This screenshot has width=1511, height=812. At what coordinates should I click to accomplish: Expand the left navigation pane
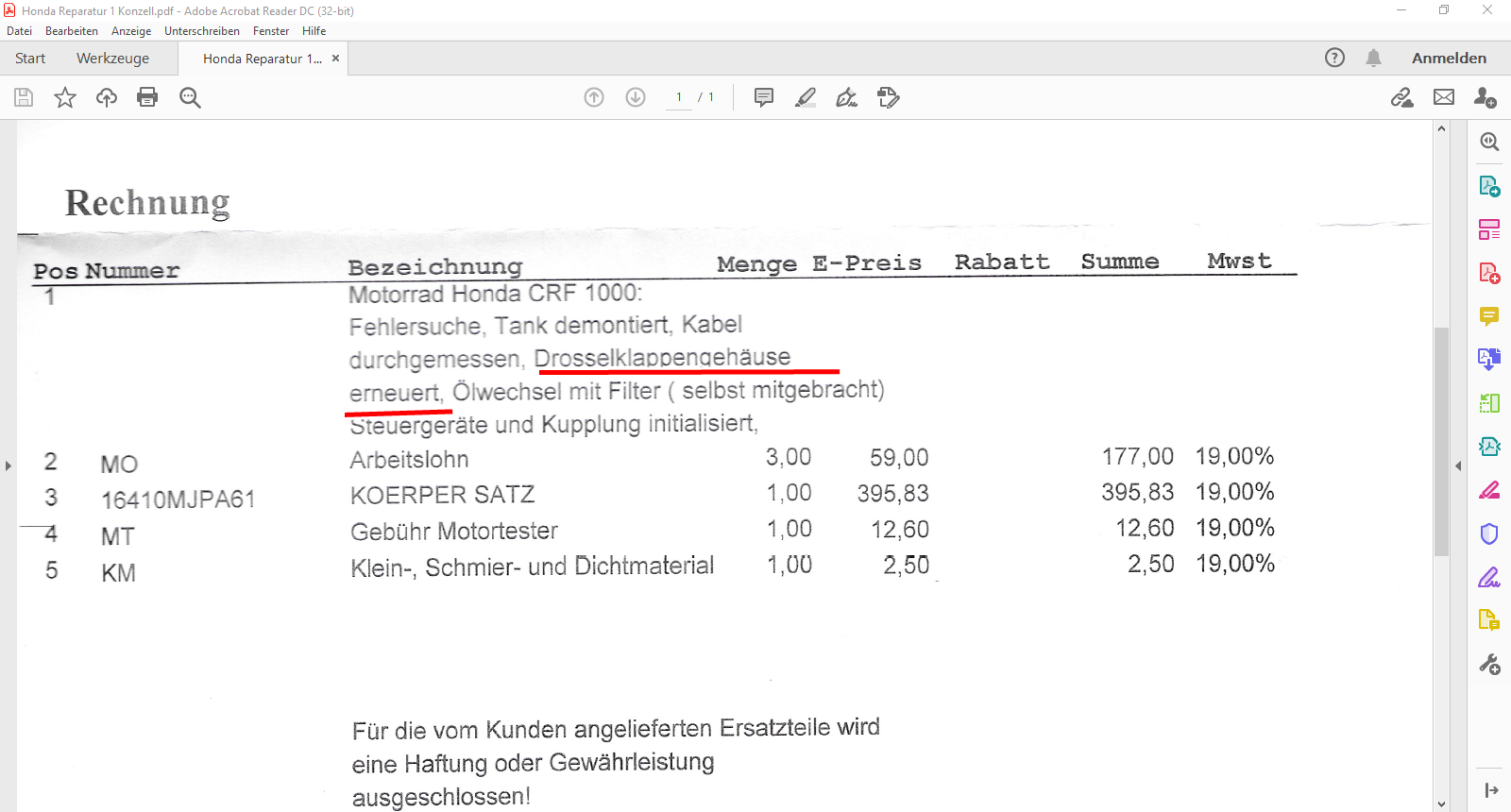(x=8, y=465)
